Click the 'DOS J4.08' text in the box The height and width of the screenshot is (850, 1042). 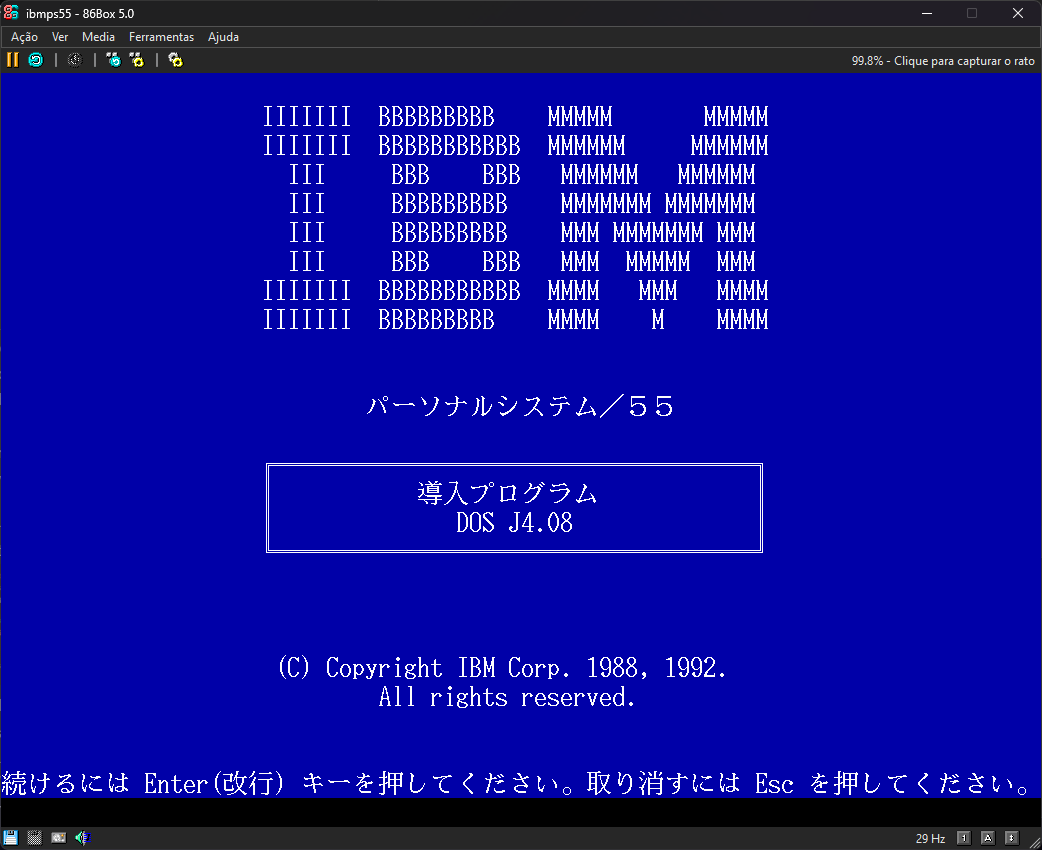(x=514, y=523)
